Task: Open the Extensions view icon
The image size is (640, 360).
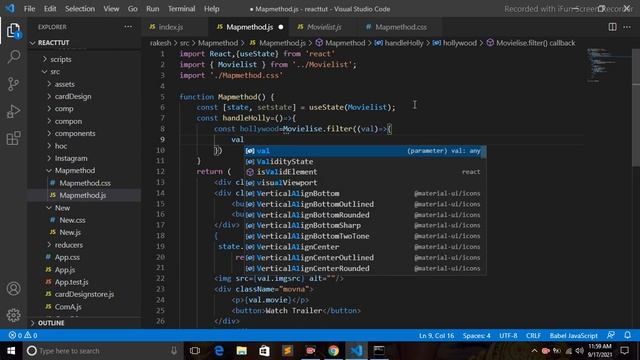Action: click(x=13, y=138)
